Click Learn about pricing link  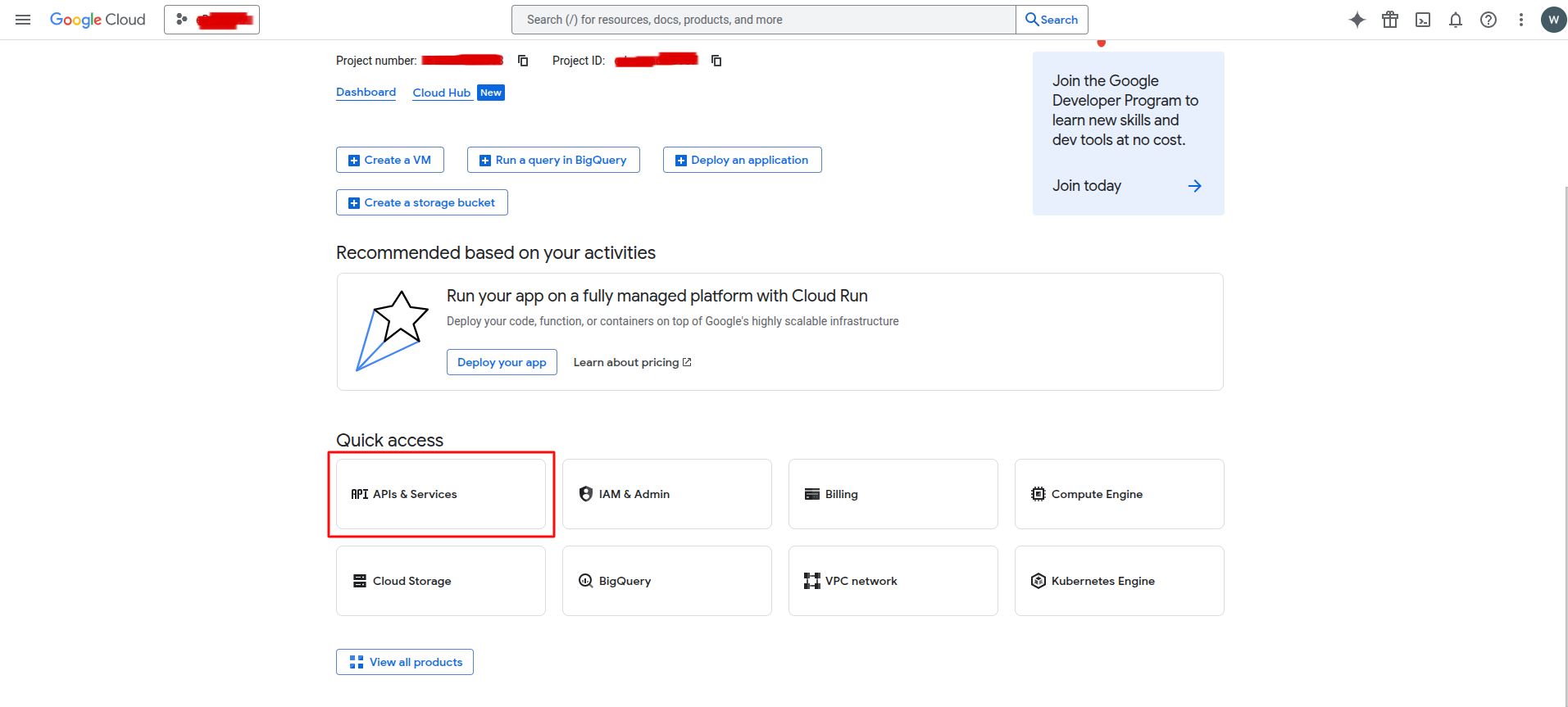(632, 362)
